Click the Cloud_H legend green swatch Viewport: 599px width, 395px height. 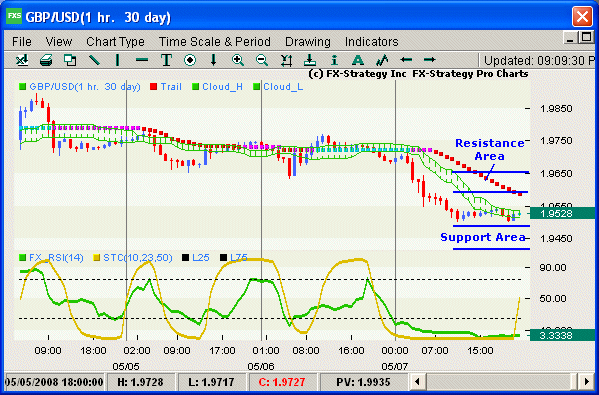196,87
